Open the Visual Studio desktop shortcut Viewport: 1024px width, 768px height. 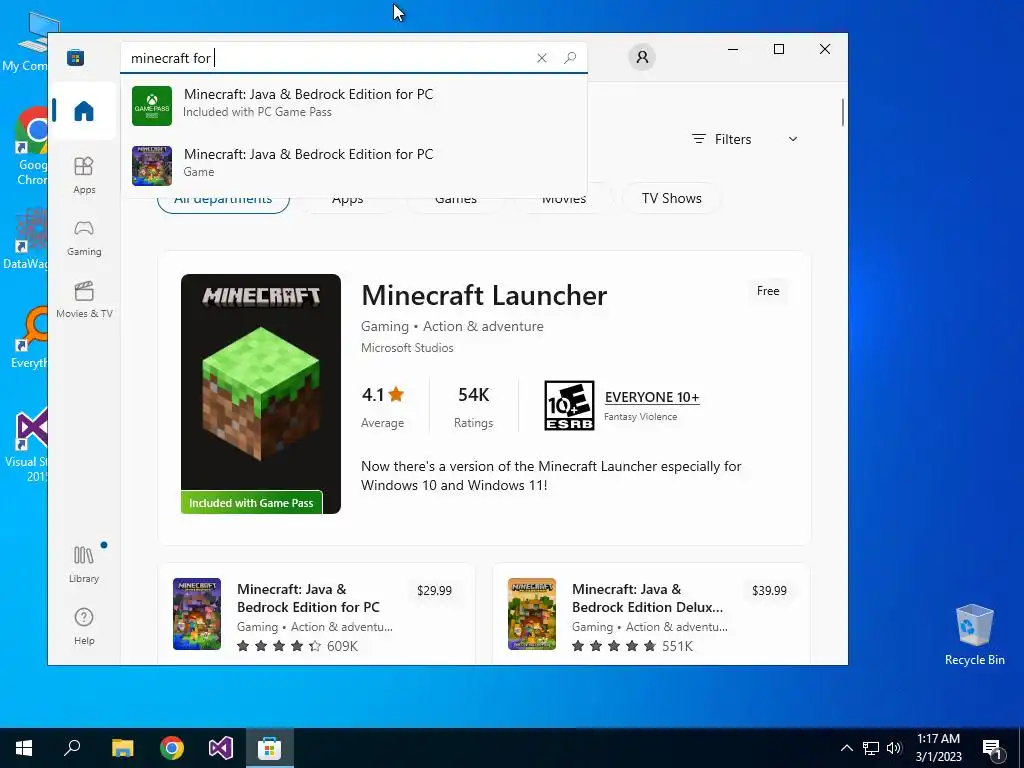(26, 445)
